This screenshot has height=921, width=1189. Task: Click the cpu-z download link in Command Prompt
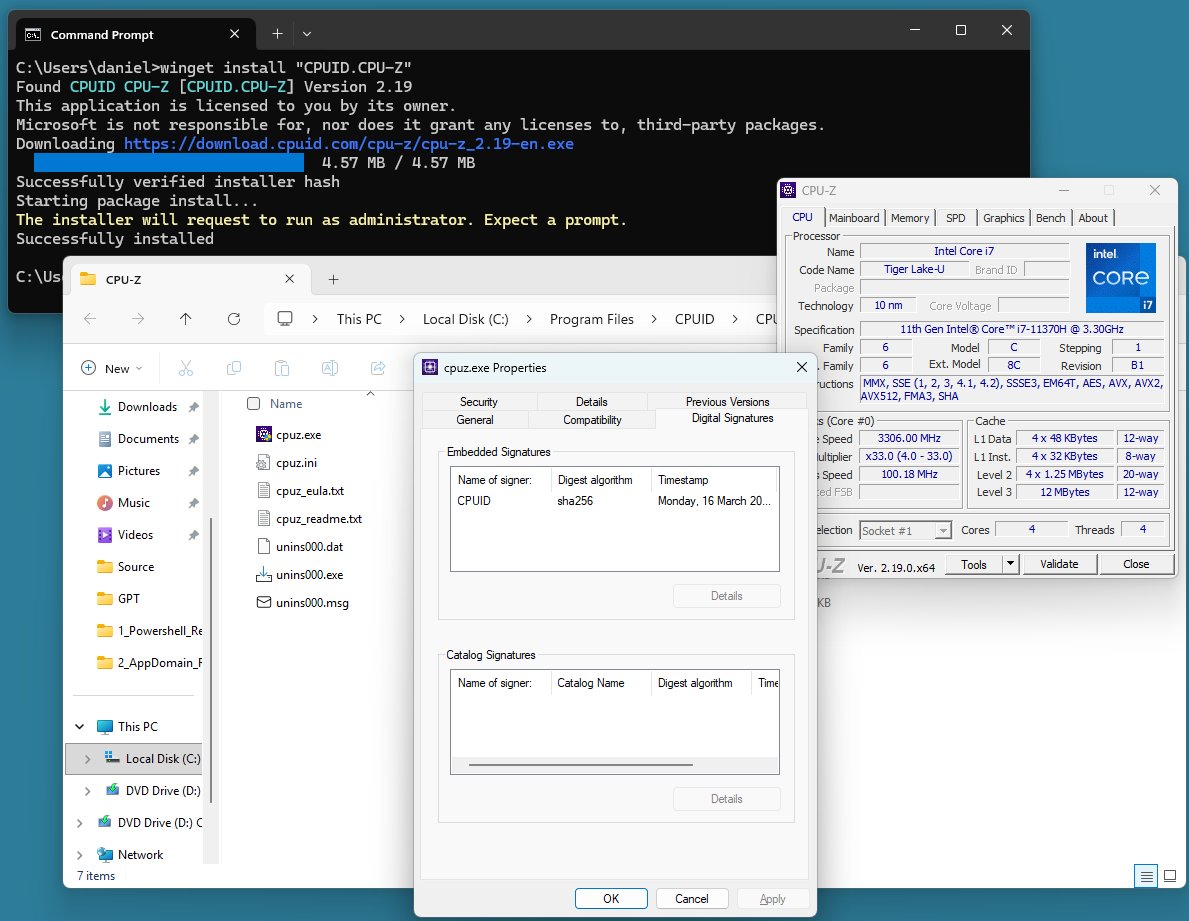tap(349, 144)
